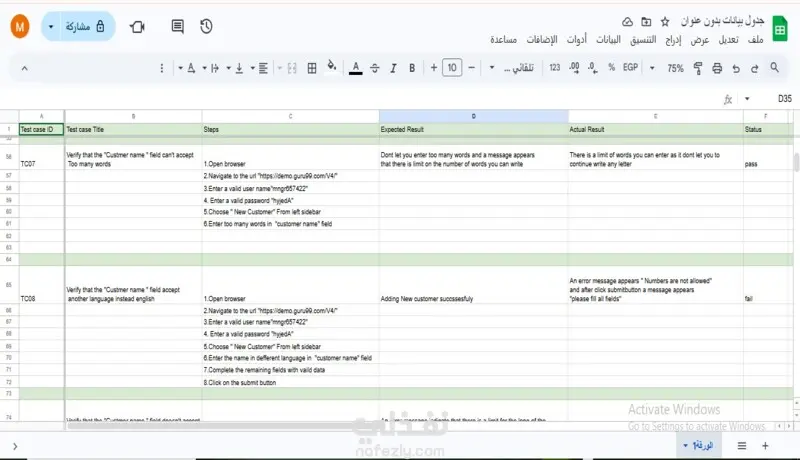800x460 pixels.
Task: Expand the font family dropdown
Action: point(512,68)
